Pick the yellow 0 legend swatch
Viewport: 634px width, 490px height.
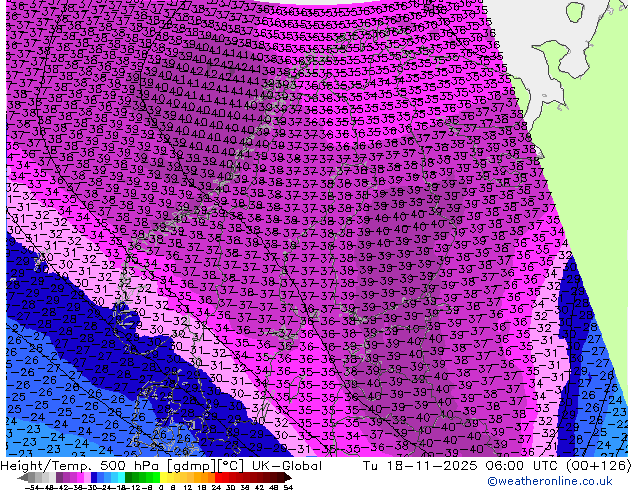tap(163, 477)
